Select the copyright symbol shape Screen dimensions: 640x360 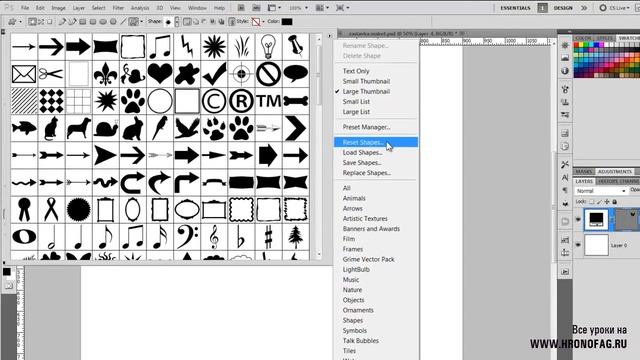[214, 101]
